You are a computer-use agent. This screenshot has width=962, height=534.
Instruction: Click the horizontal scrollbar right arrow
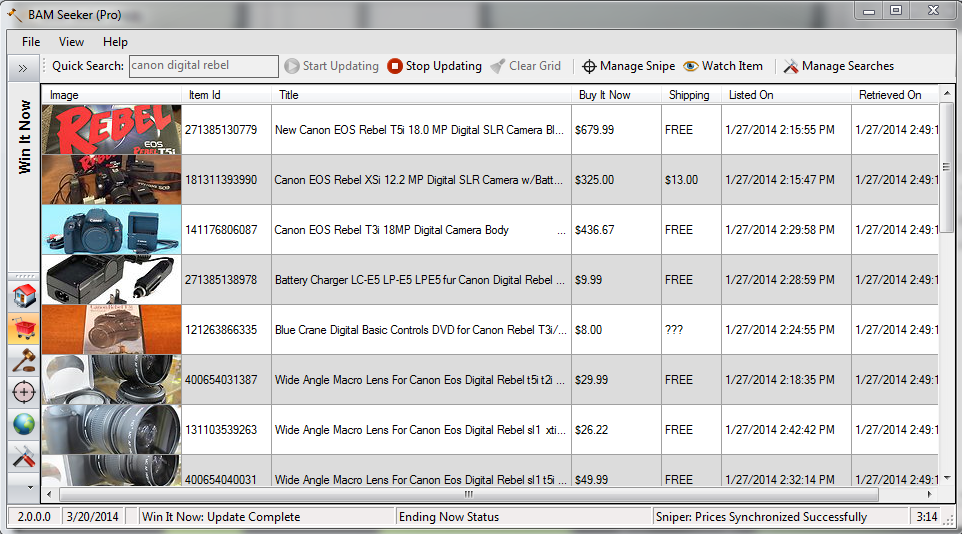929,494
